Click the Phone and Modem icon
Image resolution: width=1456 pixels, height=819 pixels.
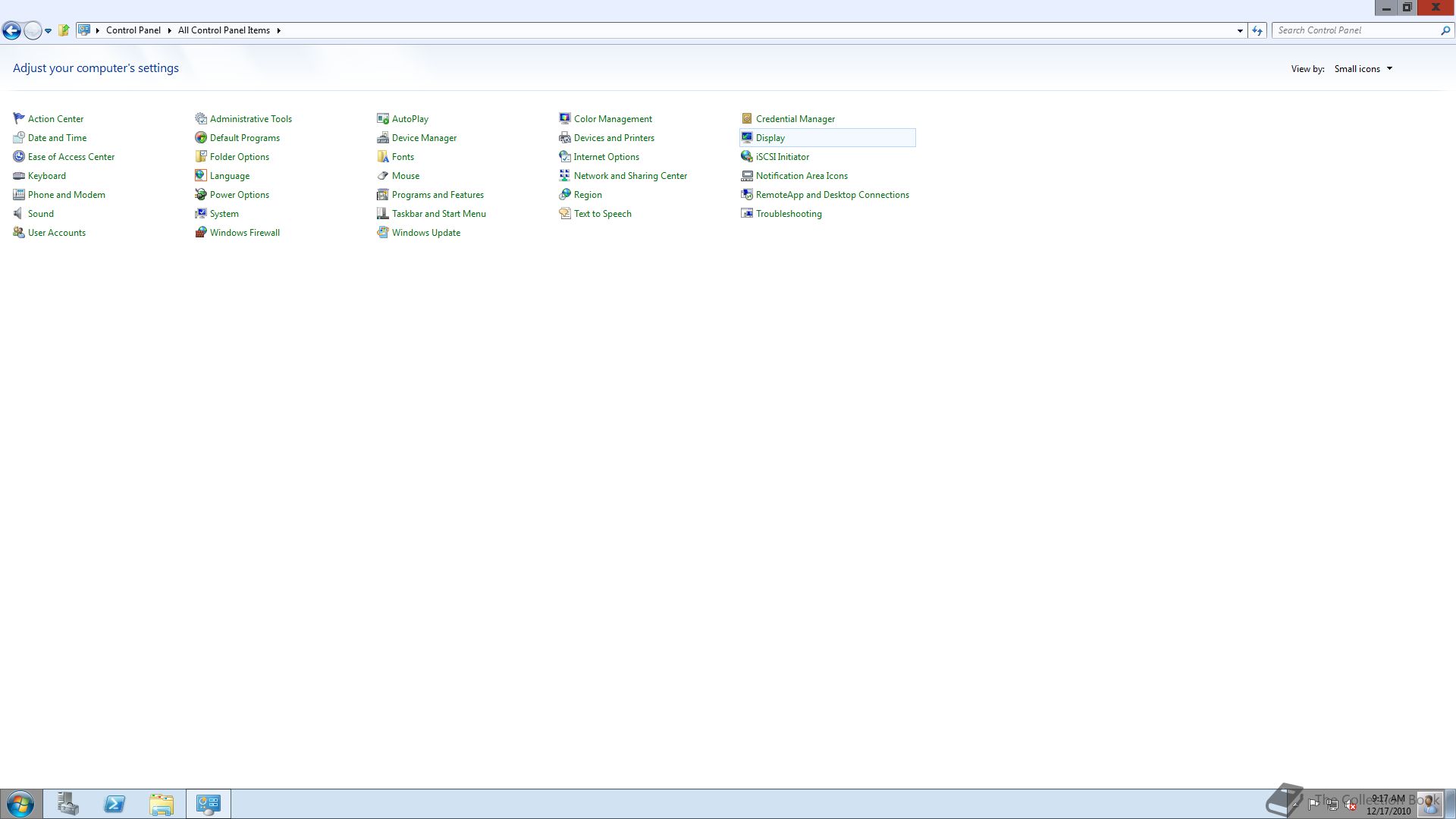coord(19,194)
